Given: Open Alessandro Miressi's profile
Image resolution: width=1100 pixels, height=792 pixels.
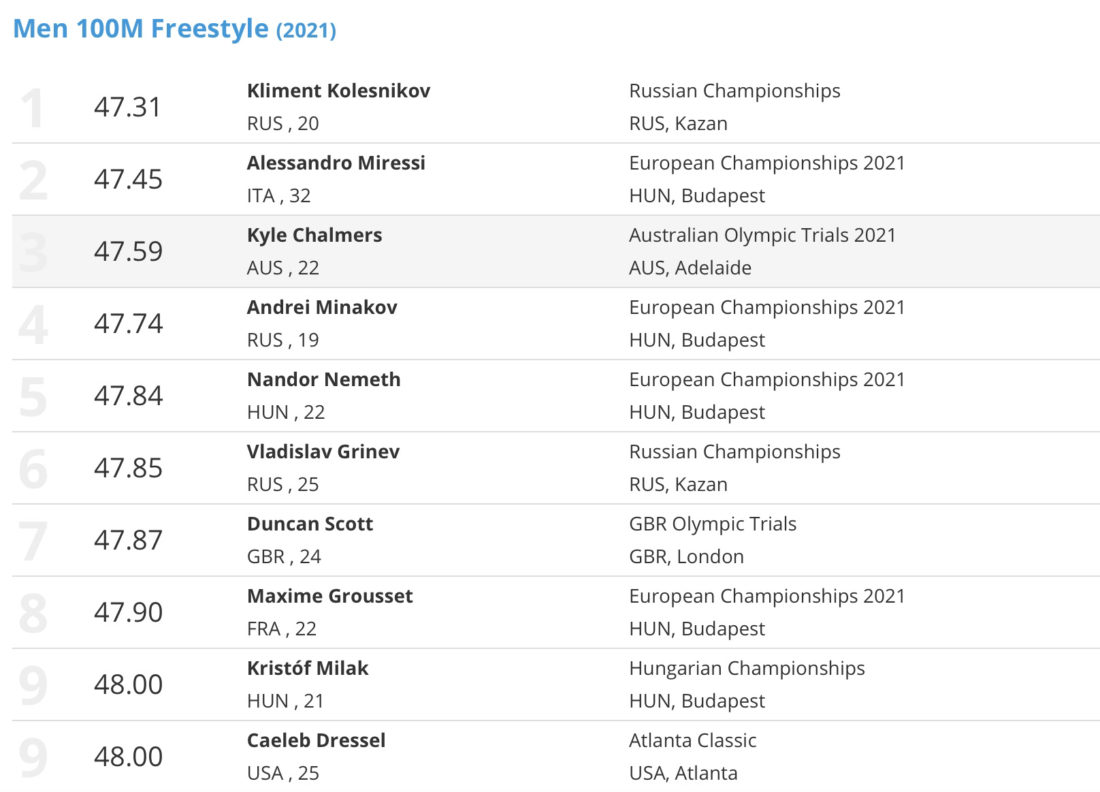Looking at the screenshot, I should pos(336,163).
